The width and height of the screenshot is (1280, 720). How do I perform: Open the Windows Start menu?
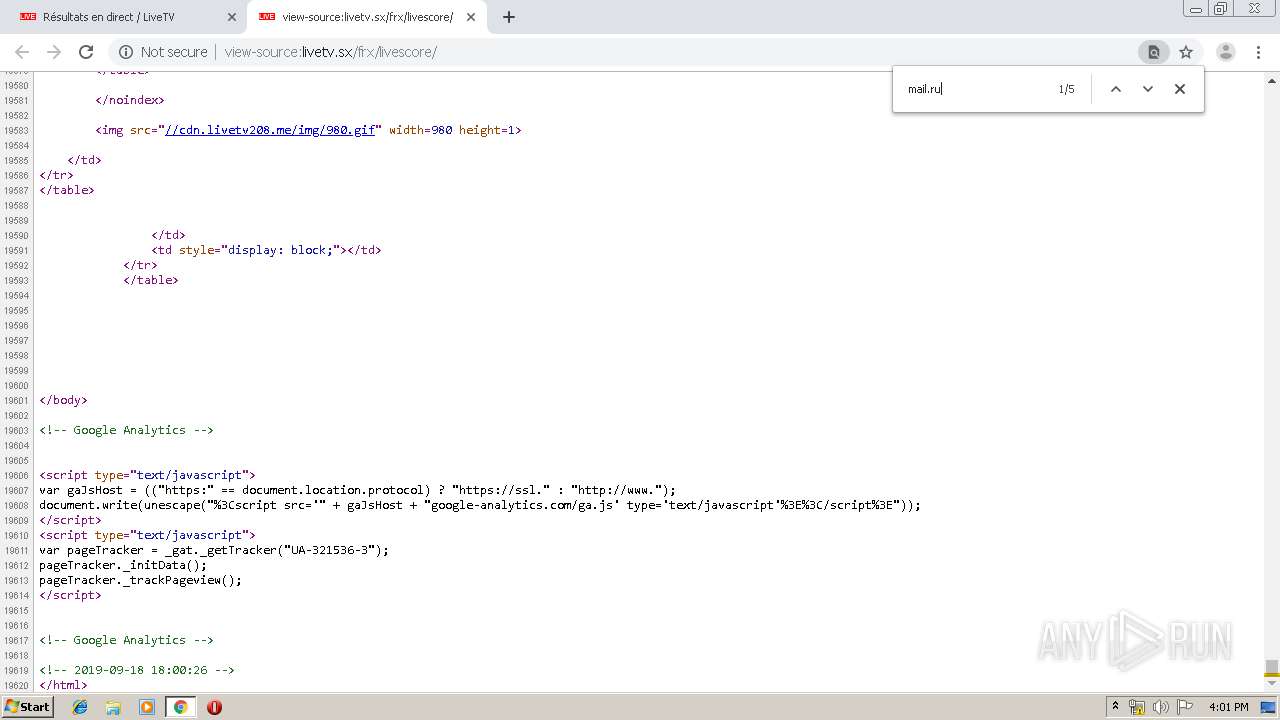27,707
